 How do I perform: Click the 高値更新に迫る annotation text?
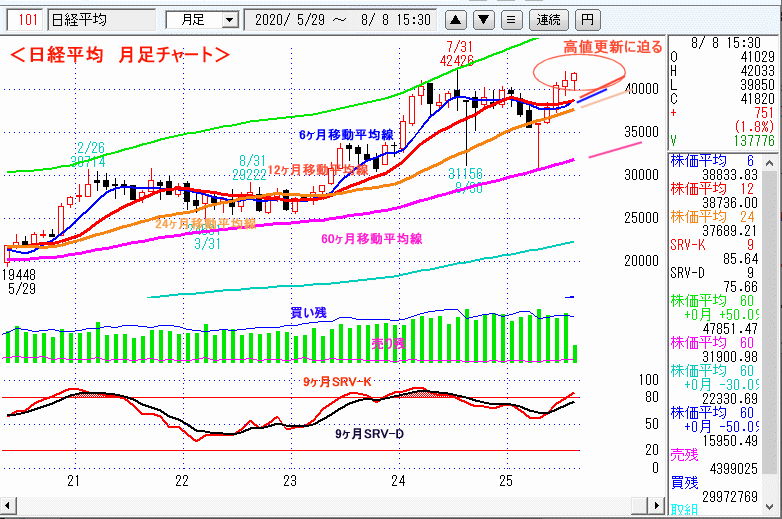pos(613,47)
